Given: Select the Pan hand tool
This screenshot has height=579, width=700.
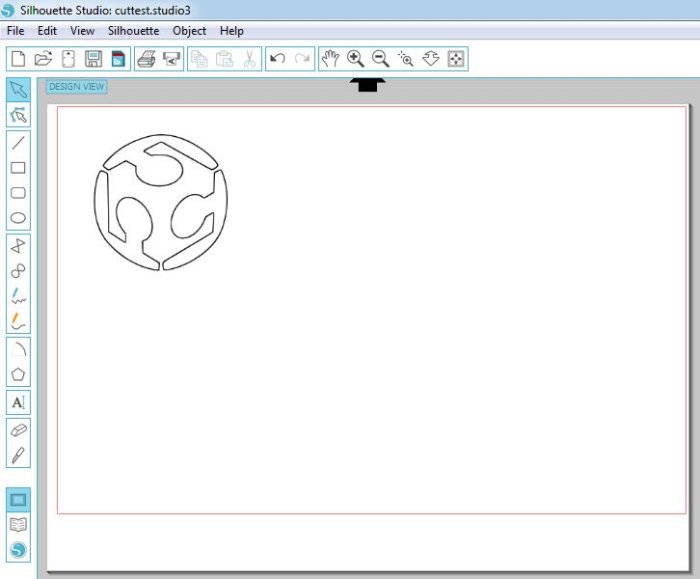Looking at the screenshot, I should (x=330, y=58).
